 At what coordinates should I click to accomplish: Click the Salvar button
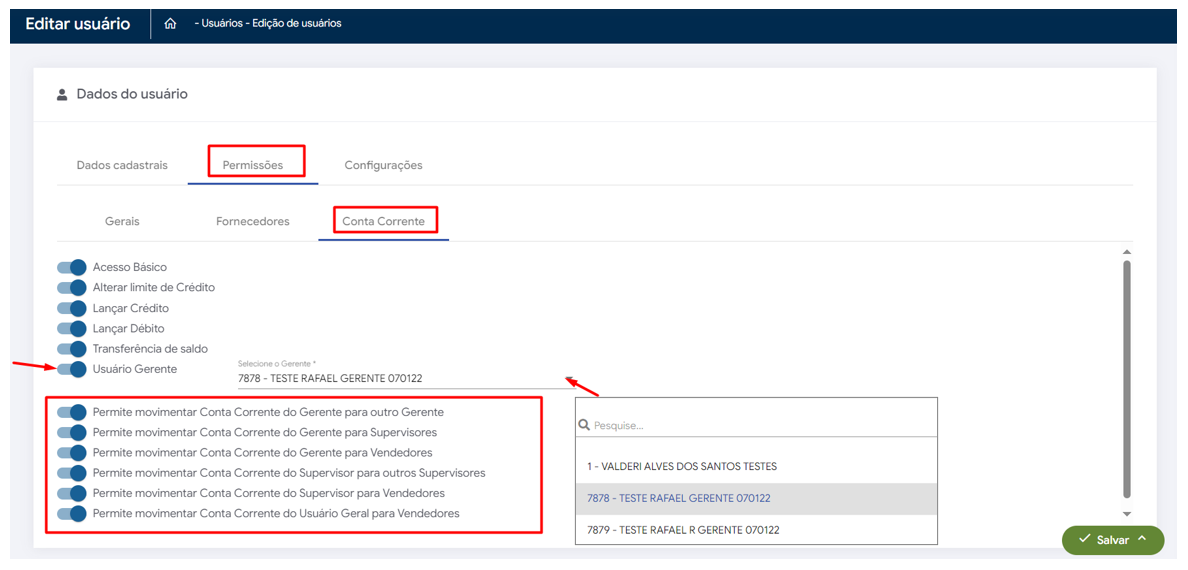(1112, 540)
